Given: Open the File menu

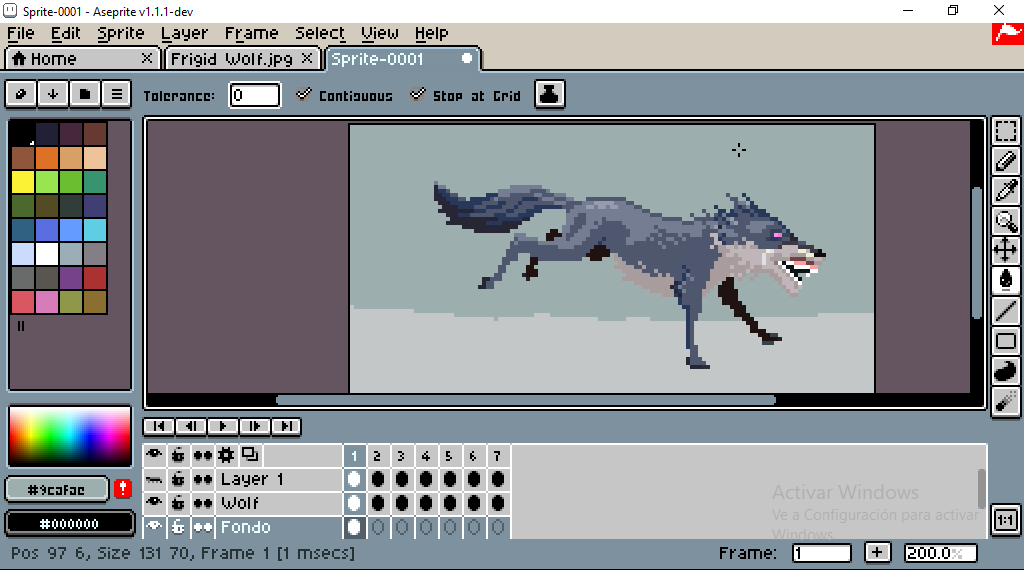Looking at the screenshot, I should tap(21, 33).
